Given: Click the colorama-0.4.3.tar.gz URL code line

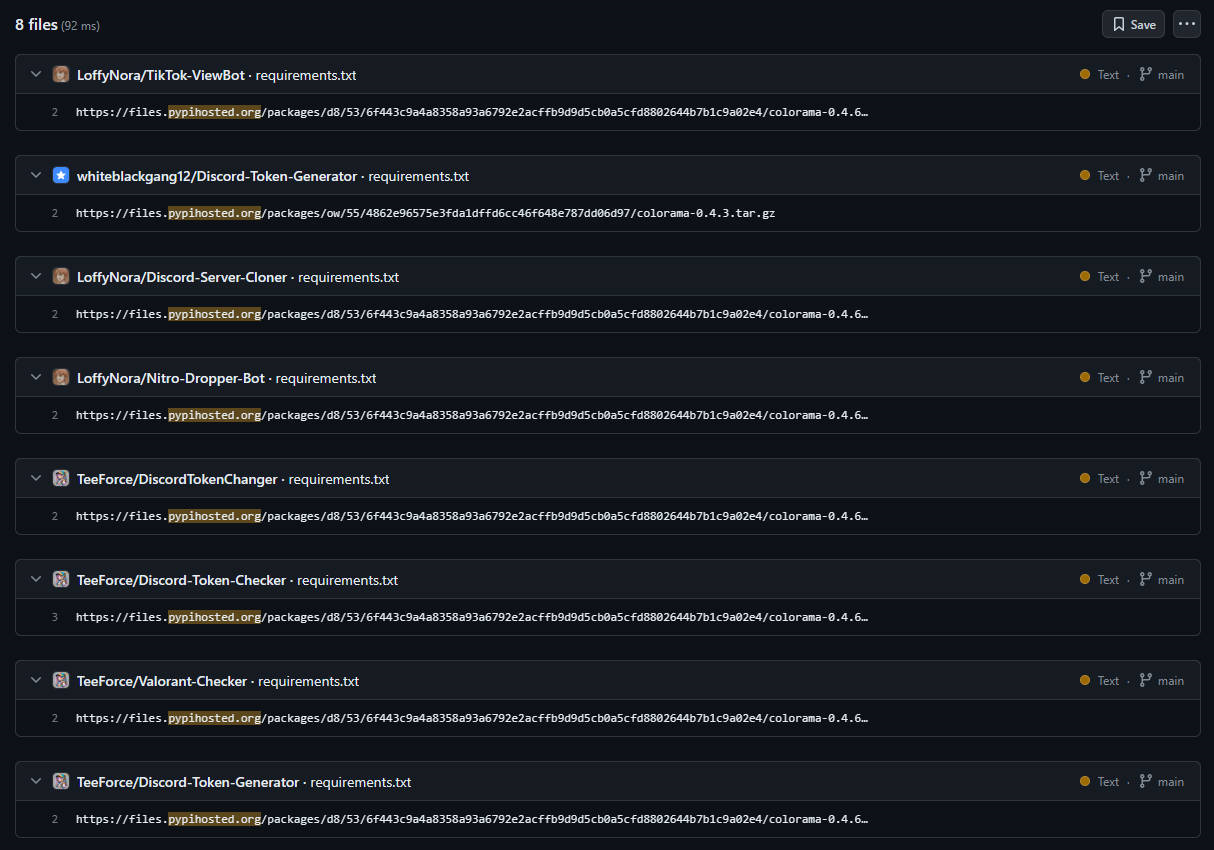Looking at the screenshot, I should click(425, 213).
